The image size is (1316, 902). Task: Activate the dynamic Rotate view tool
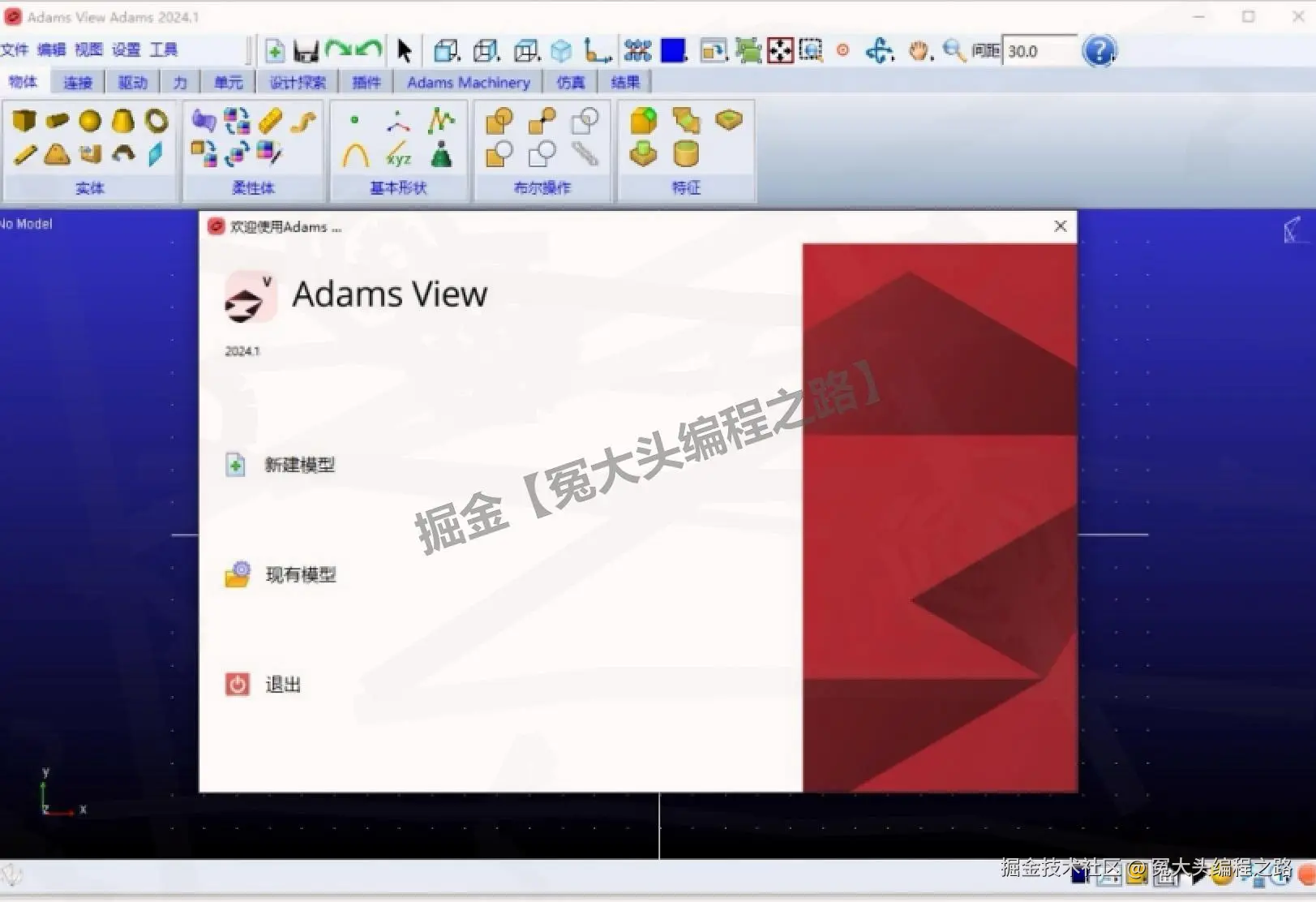(x=880, y=50)
